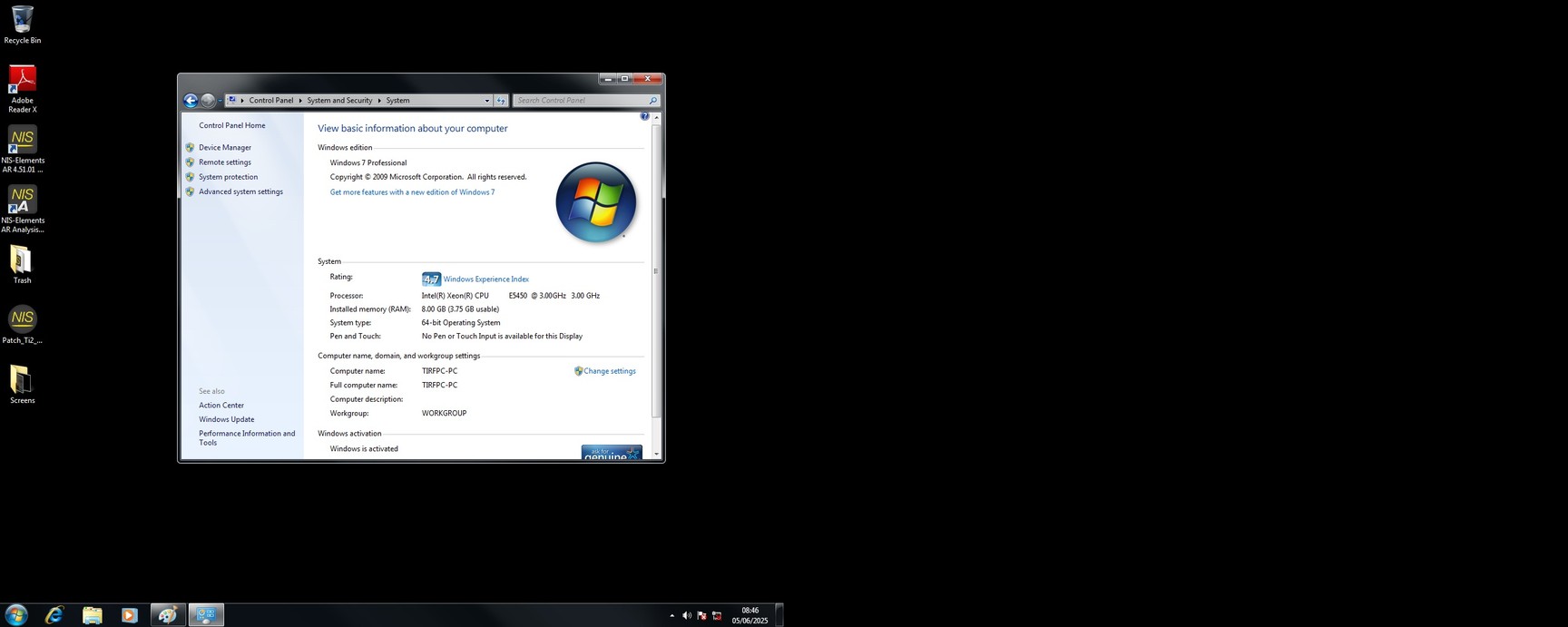Image resolution: width=1568 pixels, height=627 pixels.
Task: Click Change settings for computer name
Action: (610, 371)
